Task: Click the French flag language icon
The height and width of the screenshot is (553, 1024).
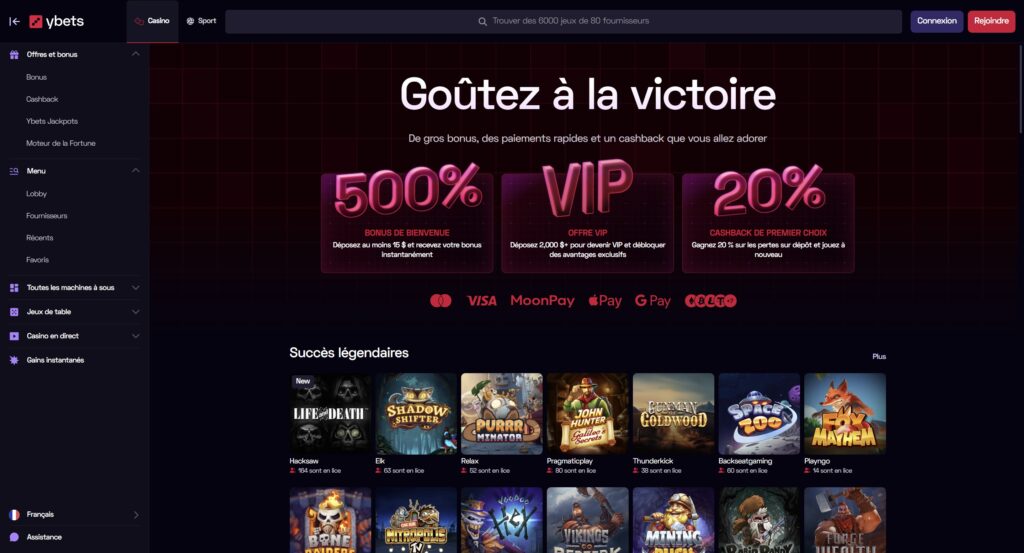Action: (x=14, y=514)
